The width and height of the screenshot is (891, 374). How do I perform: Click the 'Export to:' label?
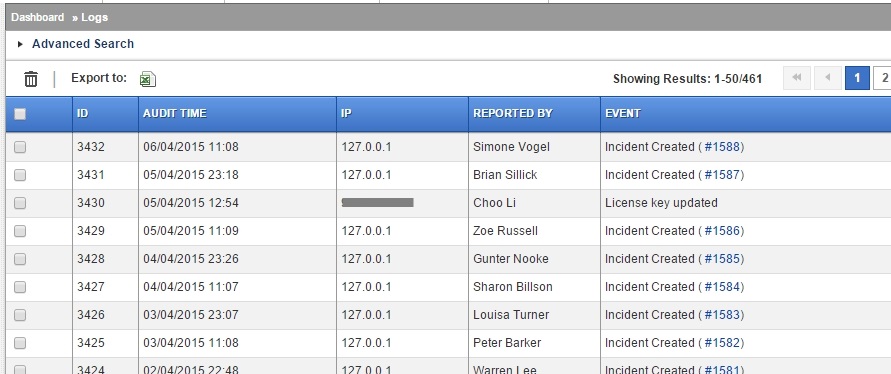(99, 78)
